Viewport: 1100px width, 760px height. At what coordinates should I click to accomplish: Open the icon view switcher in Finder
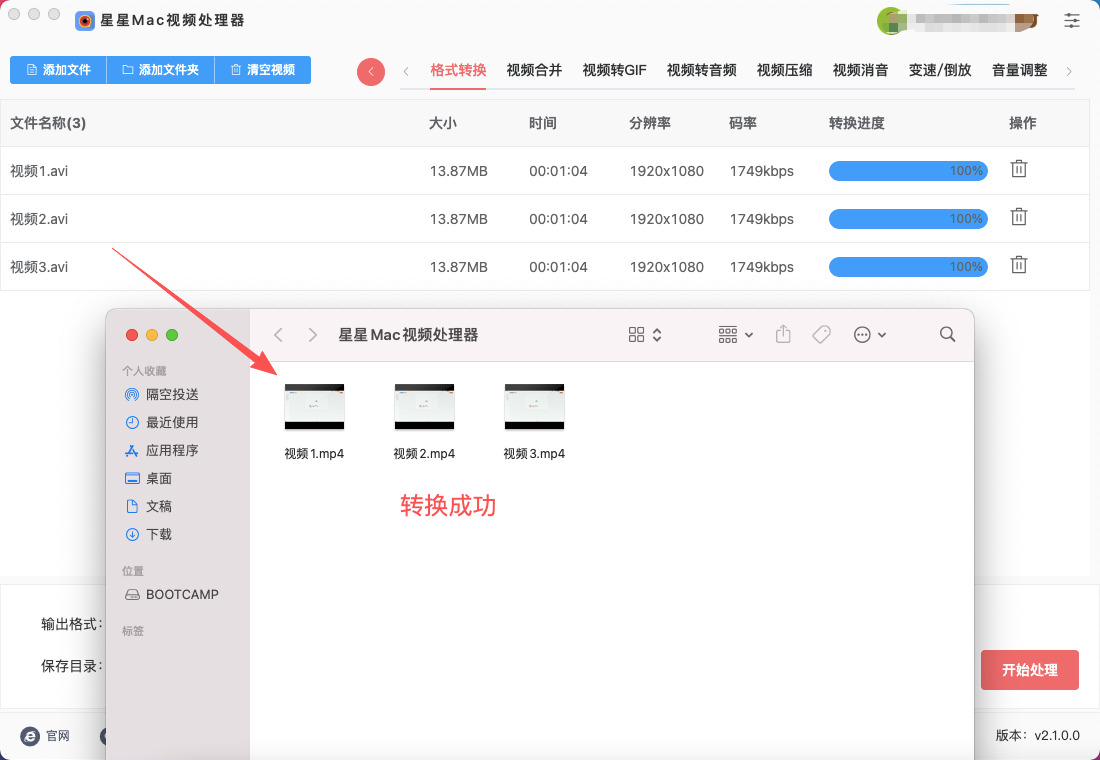pyautogui.click(x=644, y=335)
